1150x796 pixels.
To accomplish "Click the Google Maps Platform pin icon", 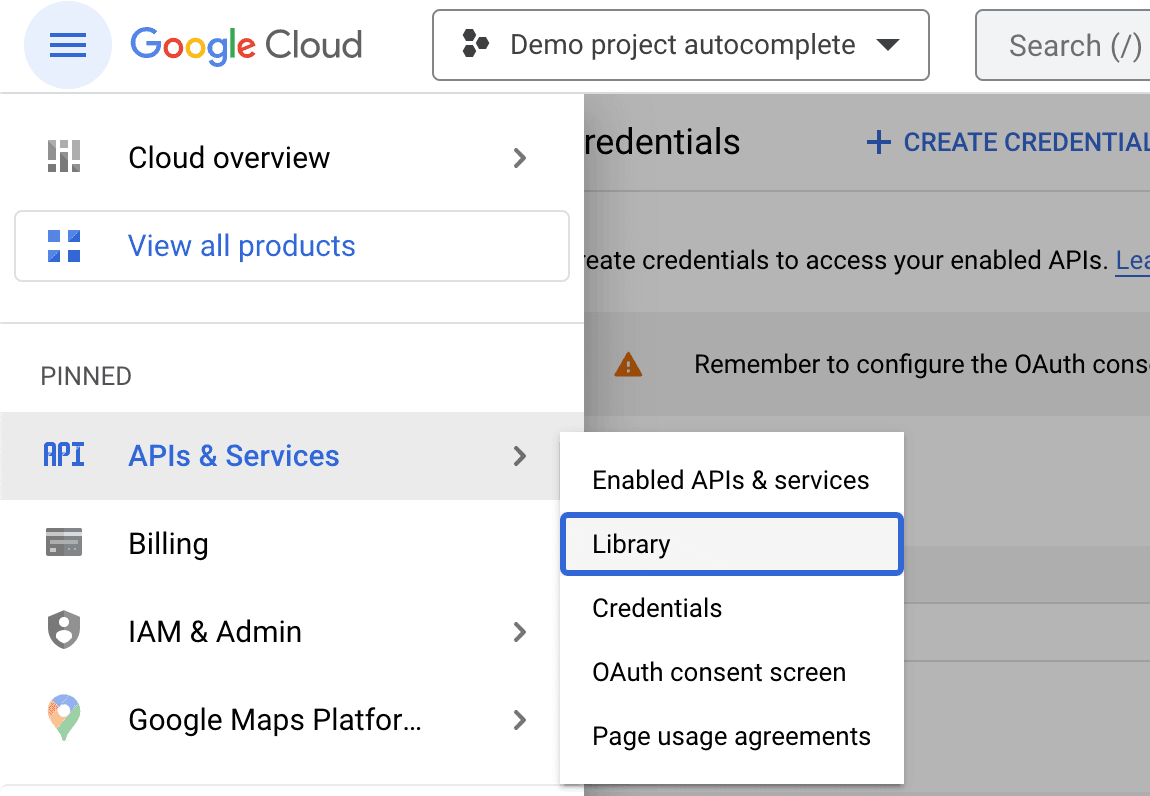I will point(64,717).
